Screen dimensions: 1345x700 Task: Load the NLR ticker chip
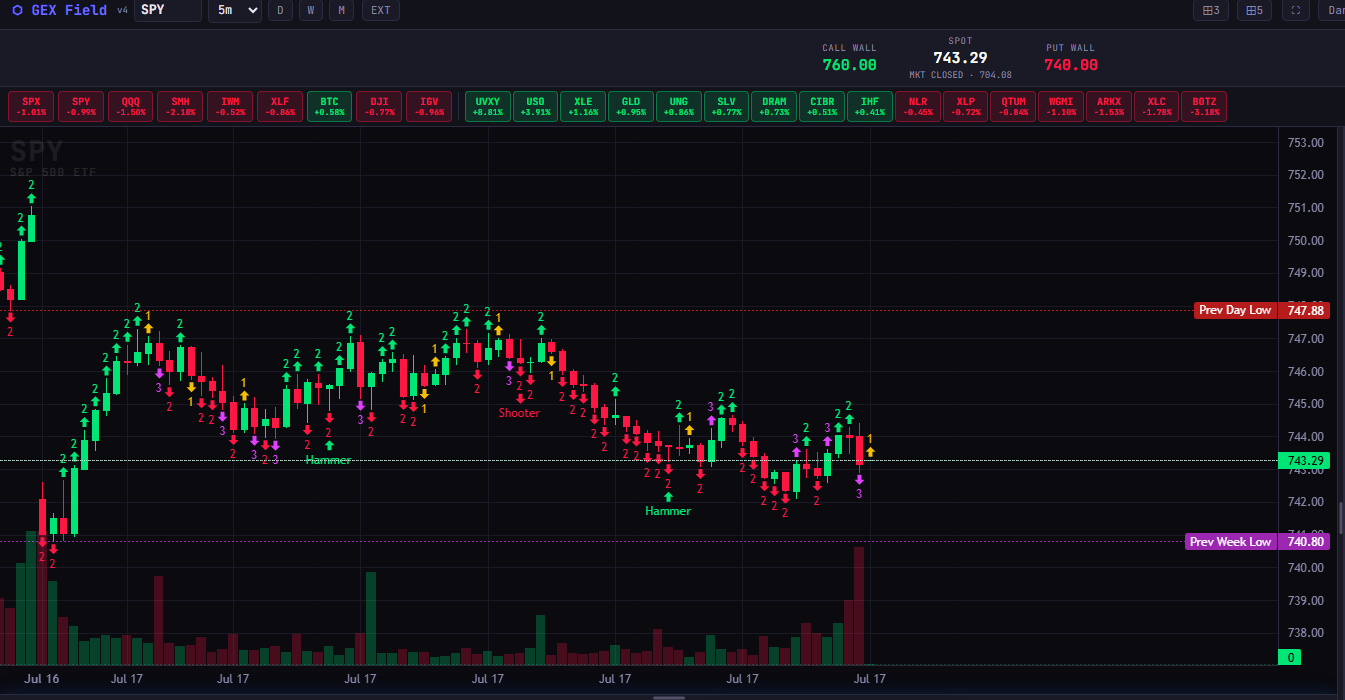tap(917, 106)
